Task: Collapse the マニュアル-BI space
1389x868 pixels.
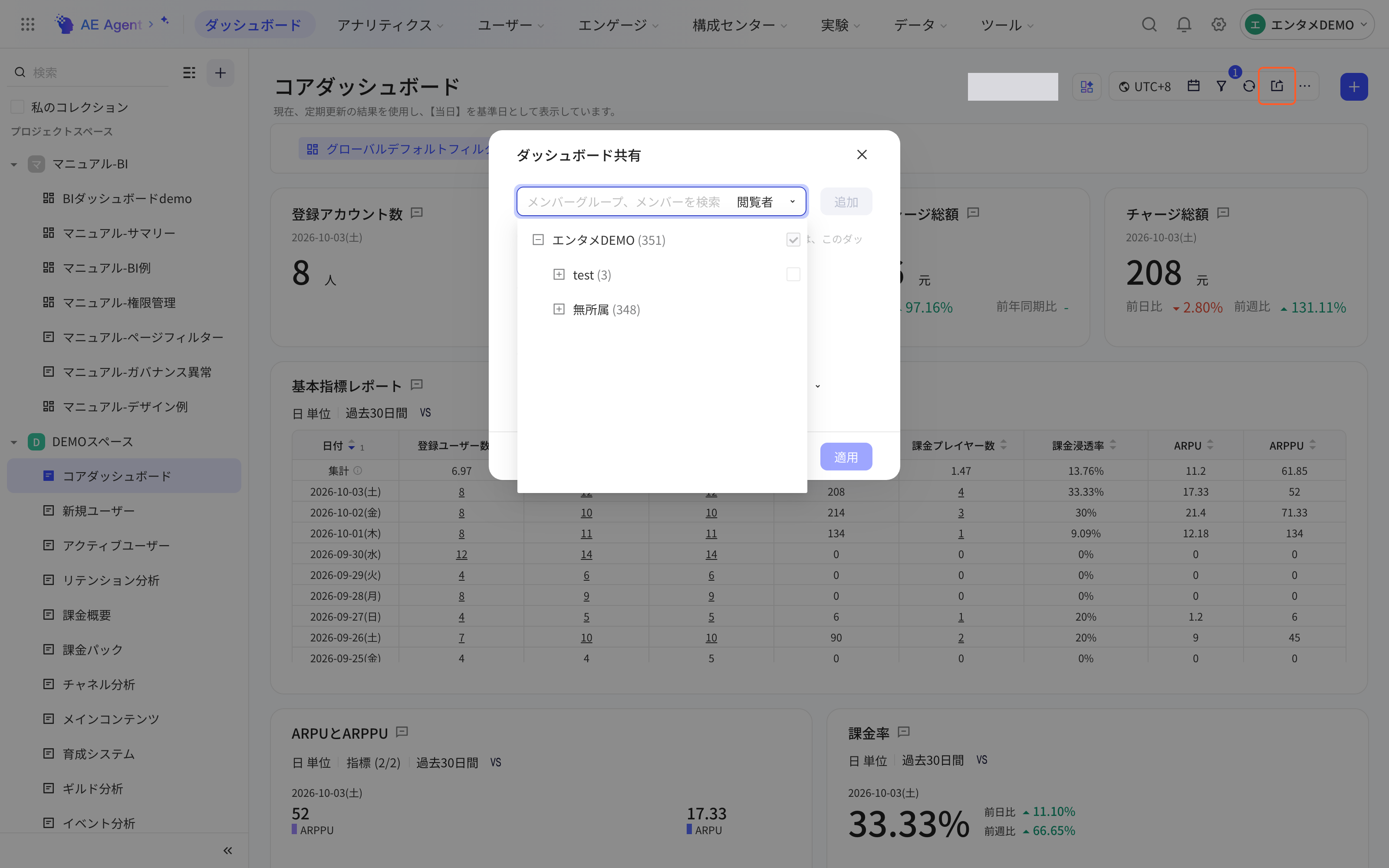Action: [x=14, y=164]
